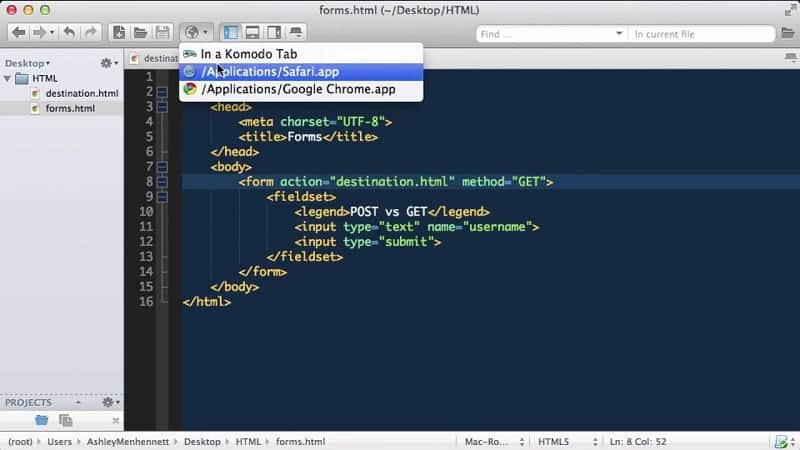Click the Undo toolbar icon
This screenshot has height=450, width=800.
click(69, 33)
